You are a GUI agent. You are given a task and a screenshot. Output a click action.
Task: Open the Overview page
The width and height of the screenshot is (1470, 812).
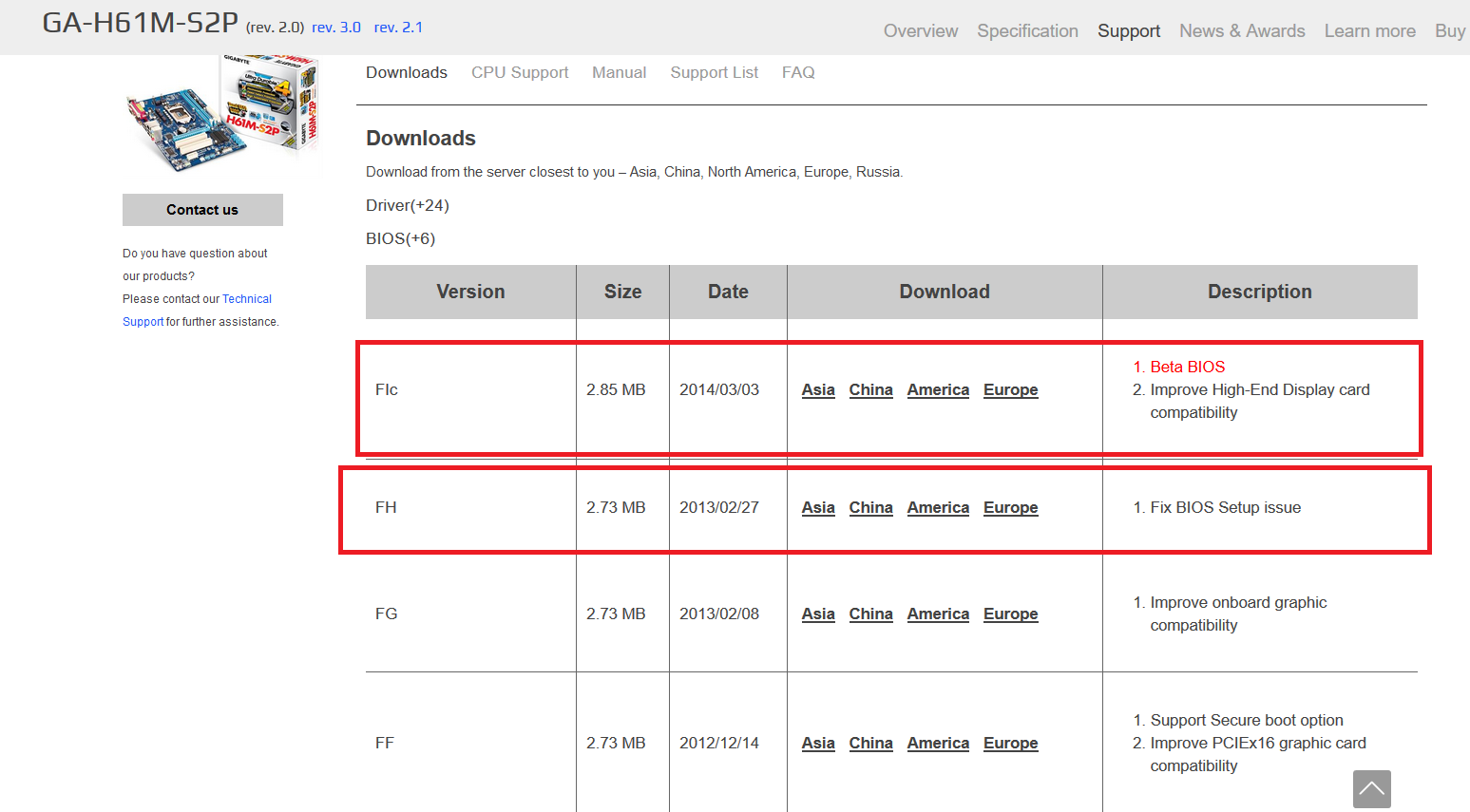pos(921,30)
